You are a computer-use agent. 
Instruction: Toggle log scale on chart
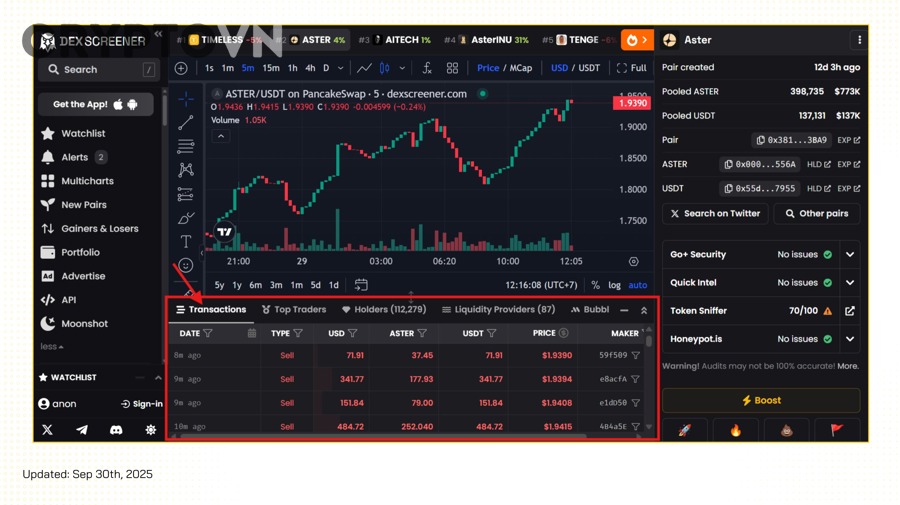[614, 285]
